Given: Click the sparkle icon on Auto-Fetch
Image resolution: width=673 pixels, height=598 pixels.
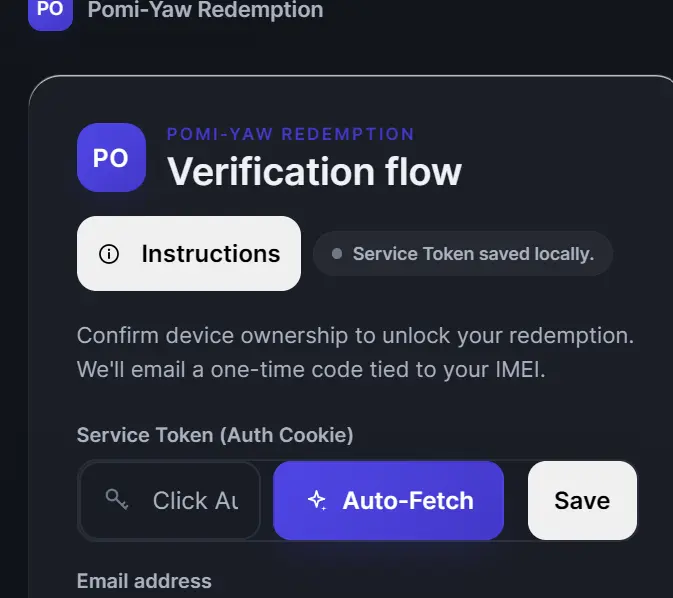Looking at the screenshot, I should coord(317,500).
